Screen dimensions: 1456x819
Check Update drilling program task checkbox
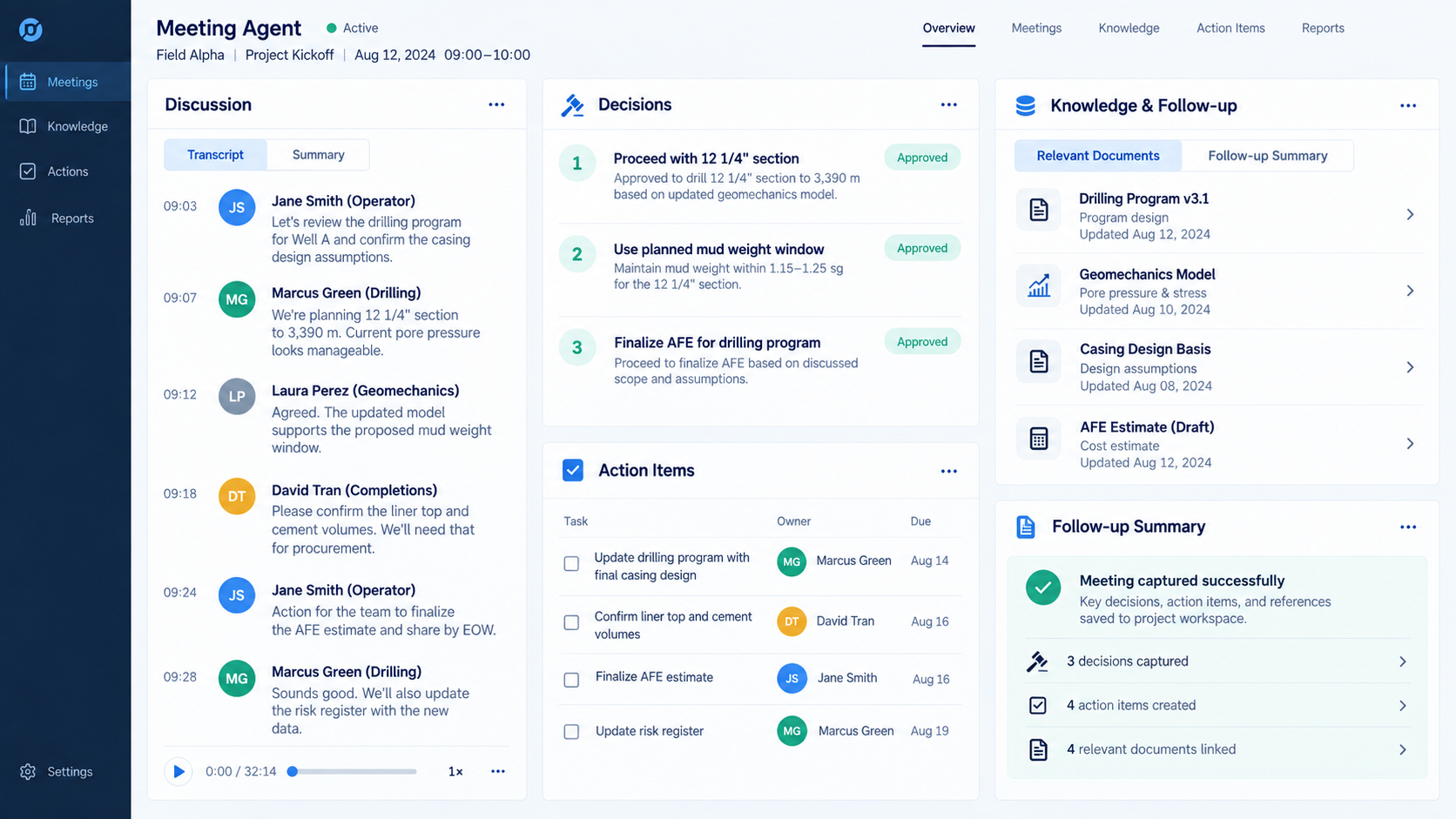(571, 564)
